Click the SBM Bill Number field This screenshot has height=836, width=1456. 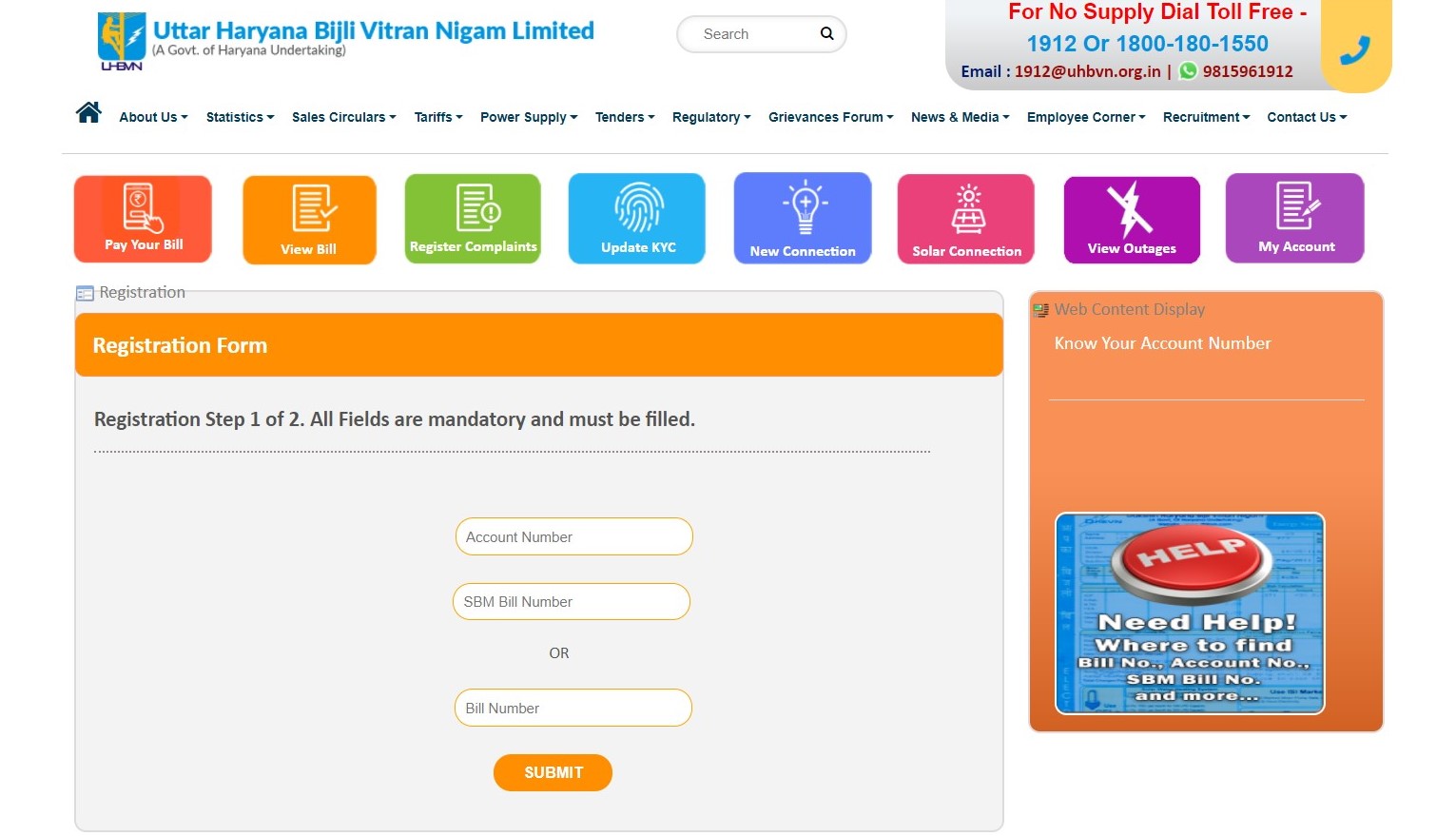click(x=572, y=601)
